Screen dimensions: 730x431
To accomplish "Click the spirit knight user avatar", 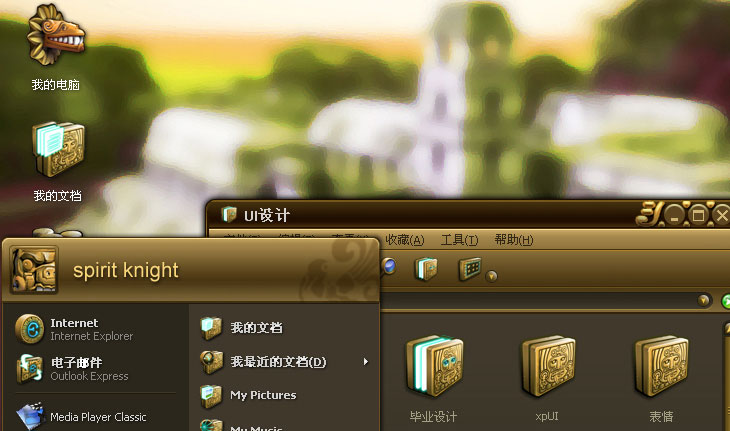I will pos(34,270).
